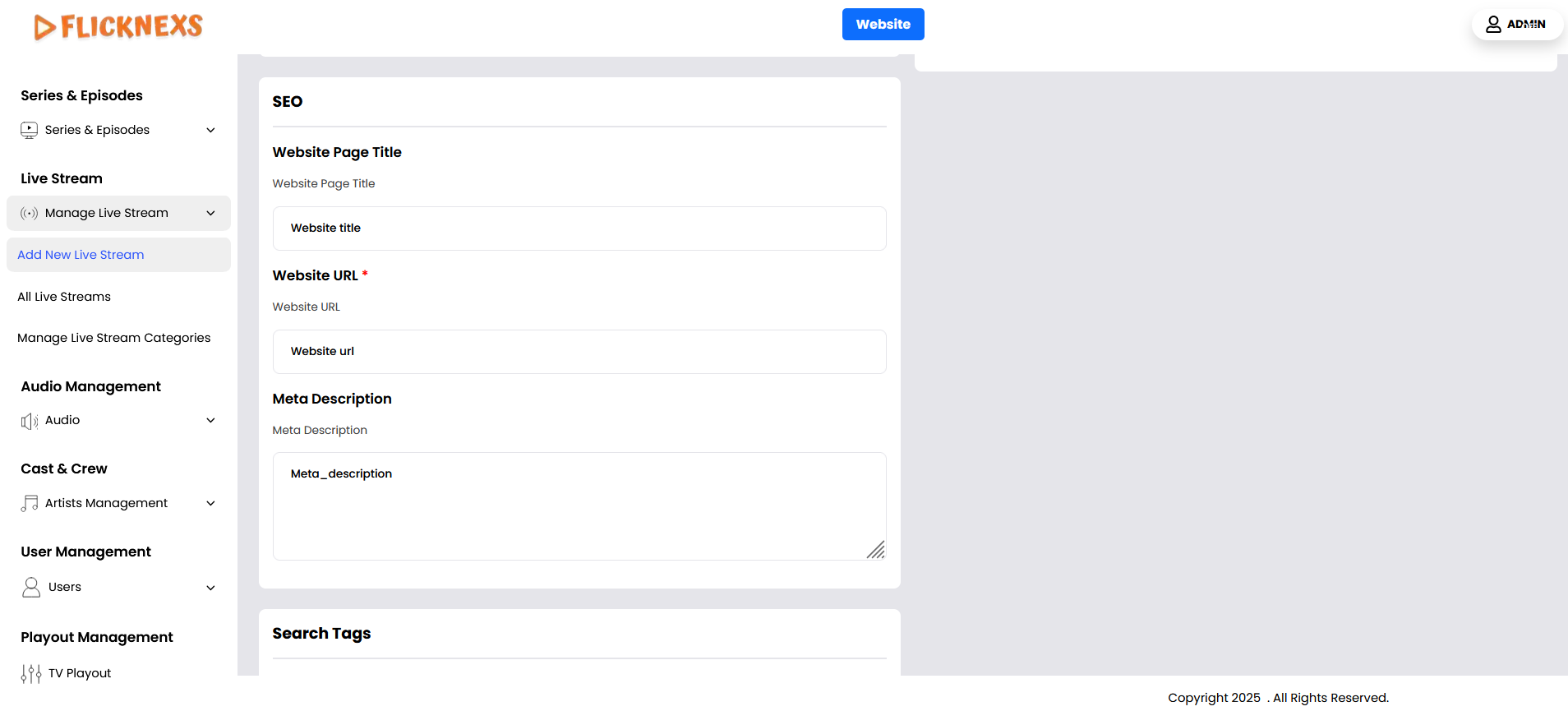Open Manage Live Stream Categories
1568x711 pixels.
point(114,338)
